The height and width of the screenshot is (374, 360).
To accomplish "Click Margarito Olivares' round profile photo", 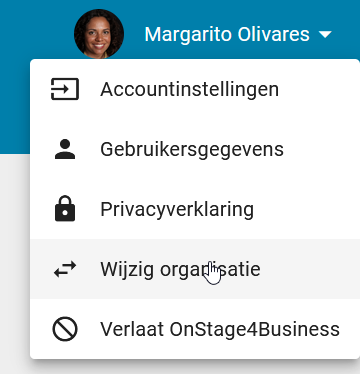I will [x=99, y=34].
